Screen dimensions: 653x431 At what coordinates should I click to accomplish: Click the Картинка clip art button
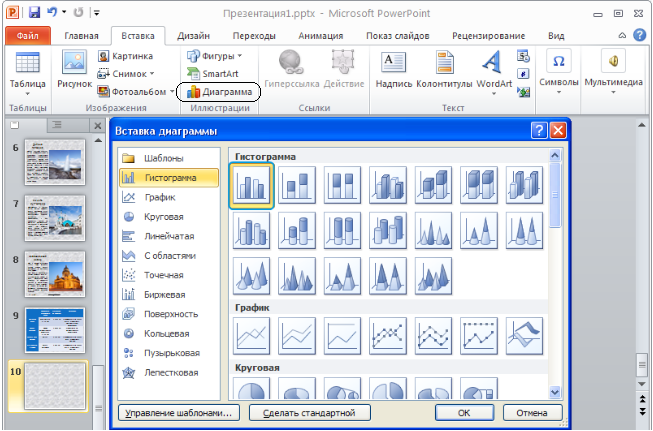pos(125,56)
